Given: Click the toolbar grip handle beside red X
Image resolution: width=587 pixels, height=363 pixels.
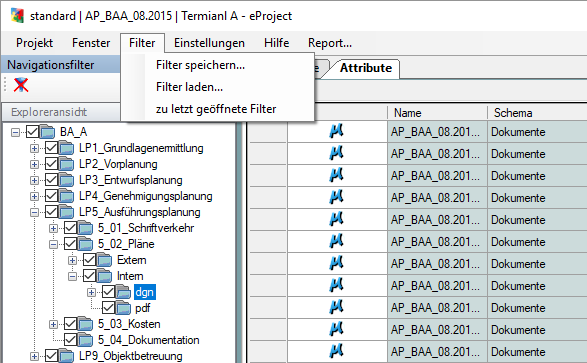Looking at the screenshot, I should [x=5, y=85].
